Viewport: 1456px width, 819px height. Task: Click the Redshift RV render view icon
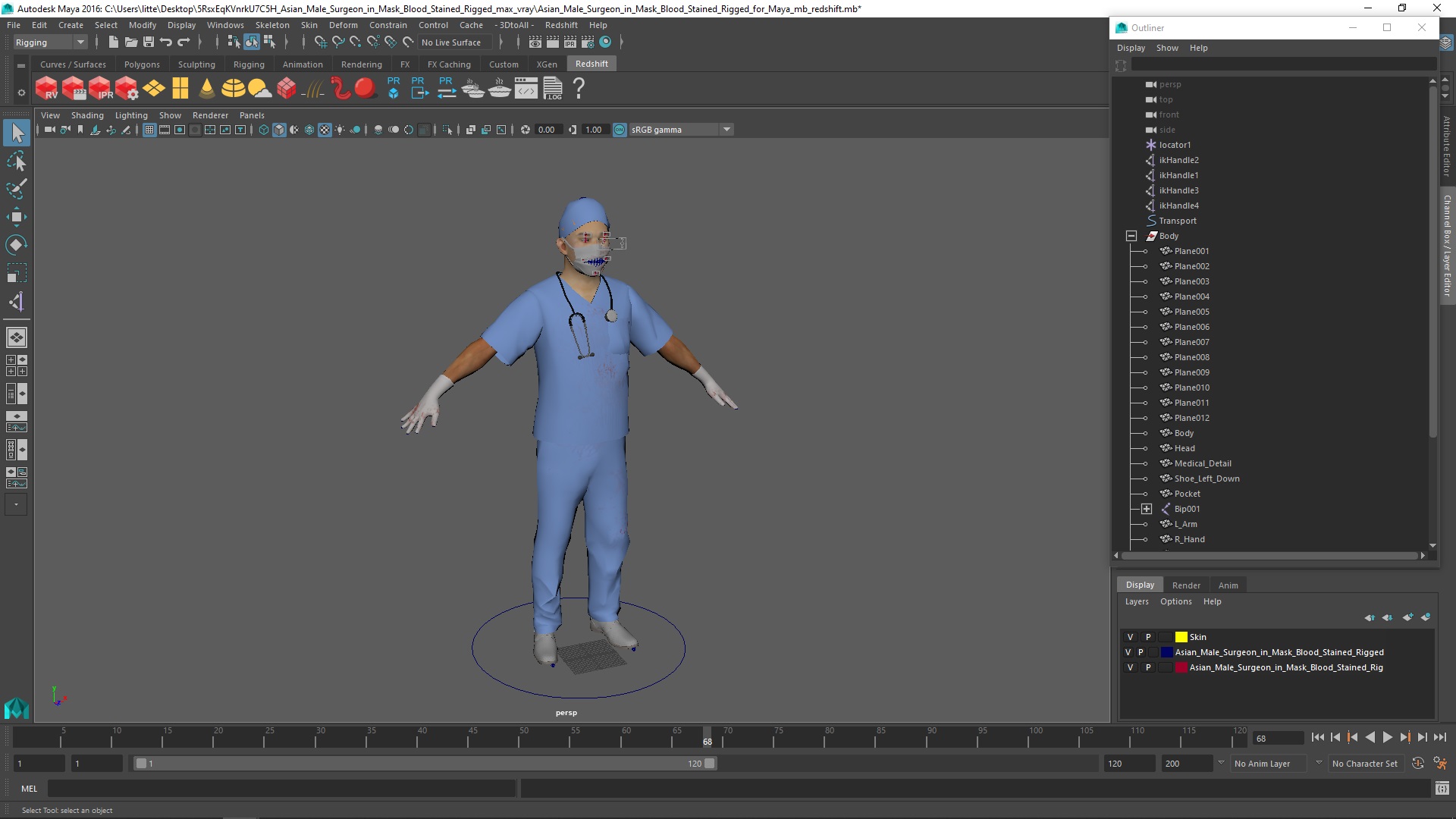click(x=46, y=89)
